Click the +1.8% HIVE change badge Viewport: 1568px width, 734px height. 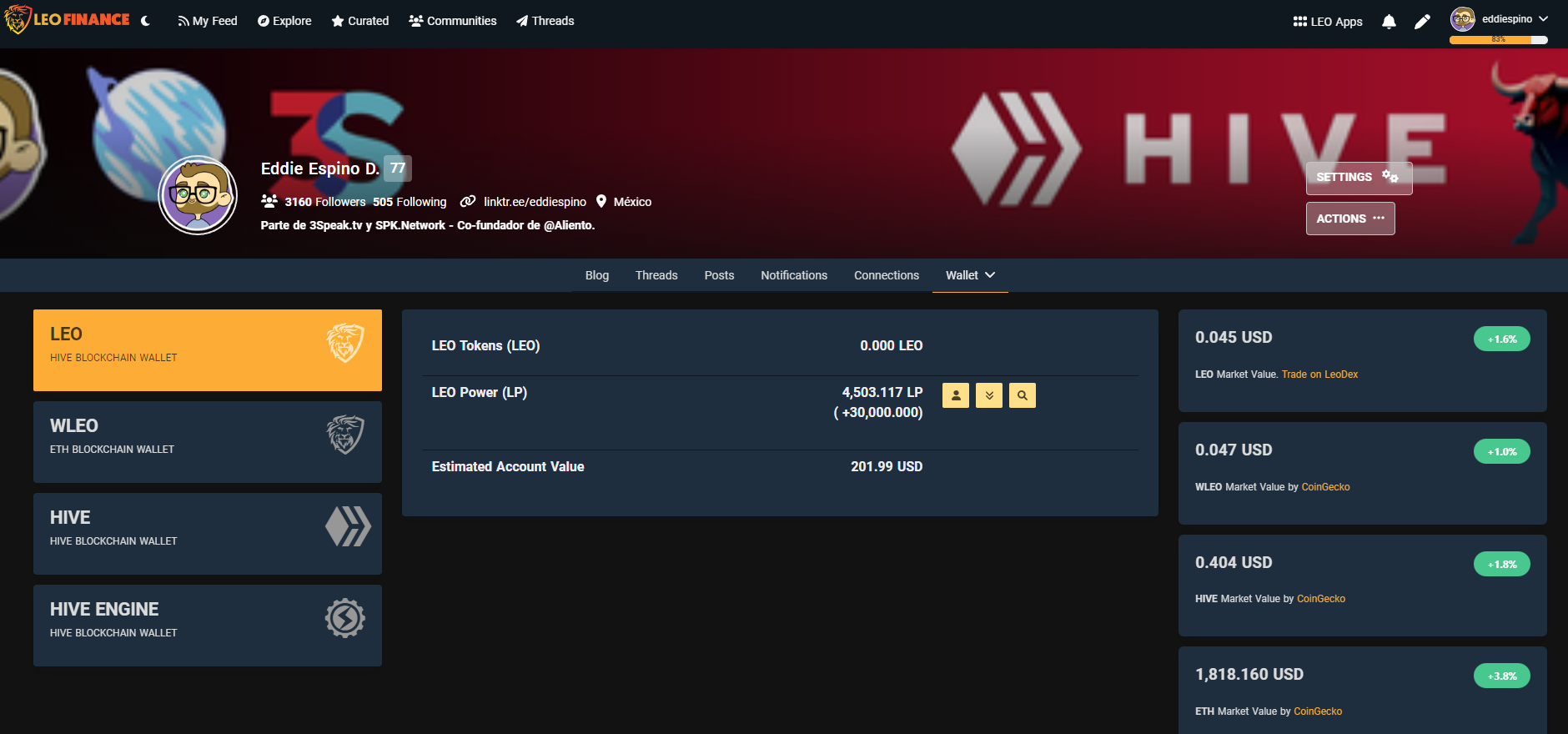tap(1502, 565)
